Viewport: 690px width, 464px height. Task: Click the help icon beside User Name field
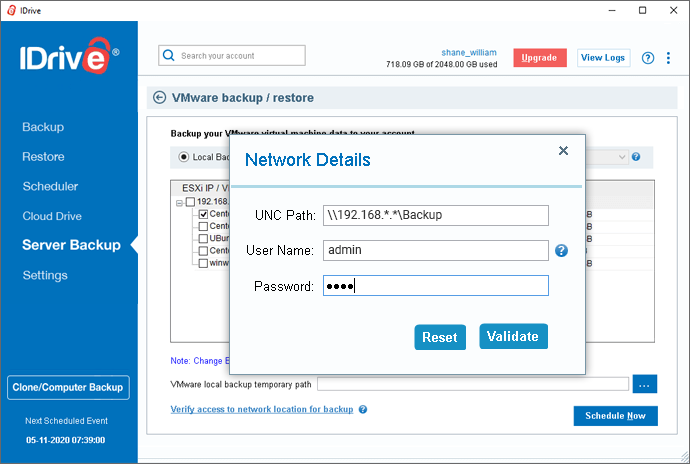[x=561, y=250]
